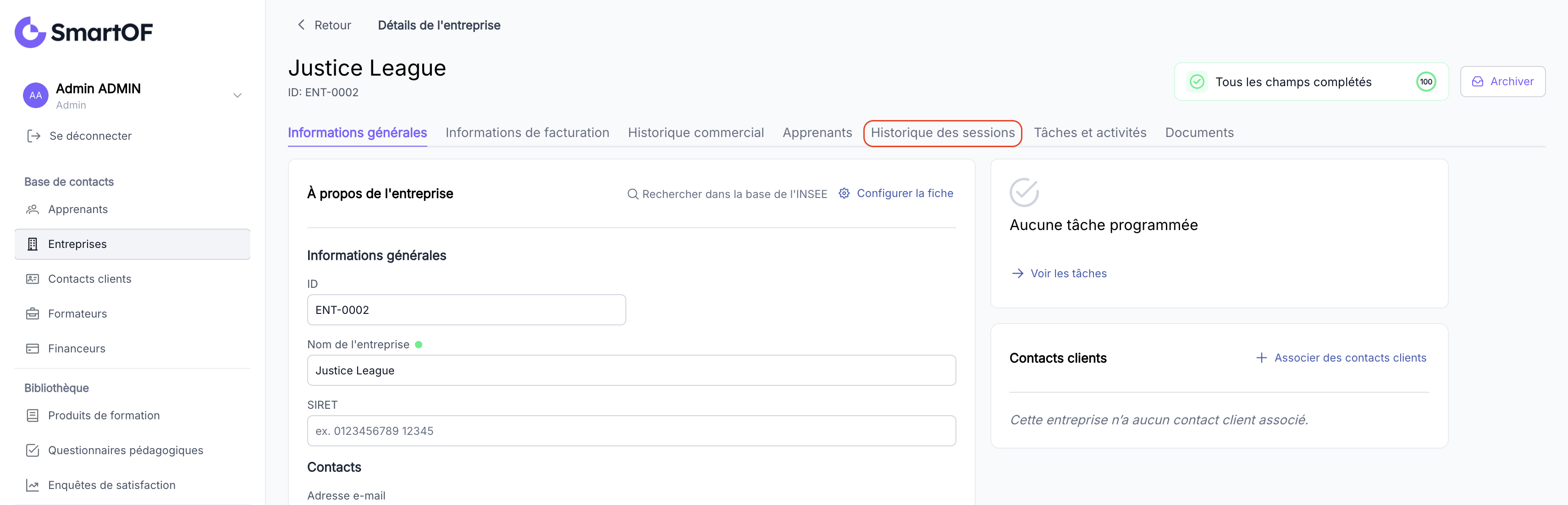Open Questionnaires pédagogiques
The width and height of the screenshot is (1568, 505).
coord(125,450)
